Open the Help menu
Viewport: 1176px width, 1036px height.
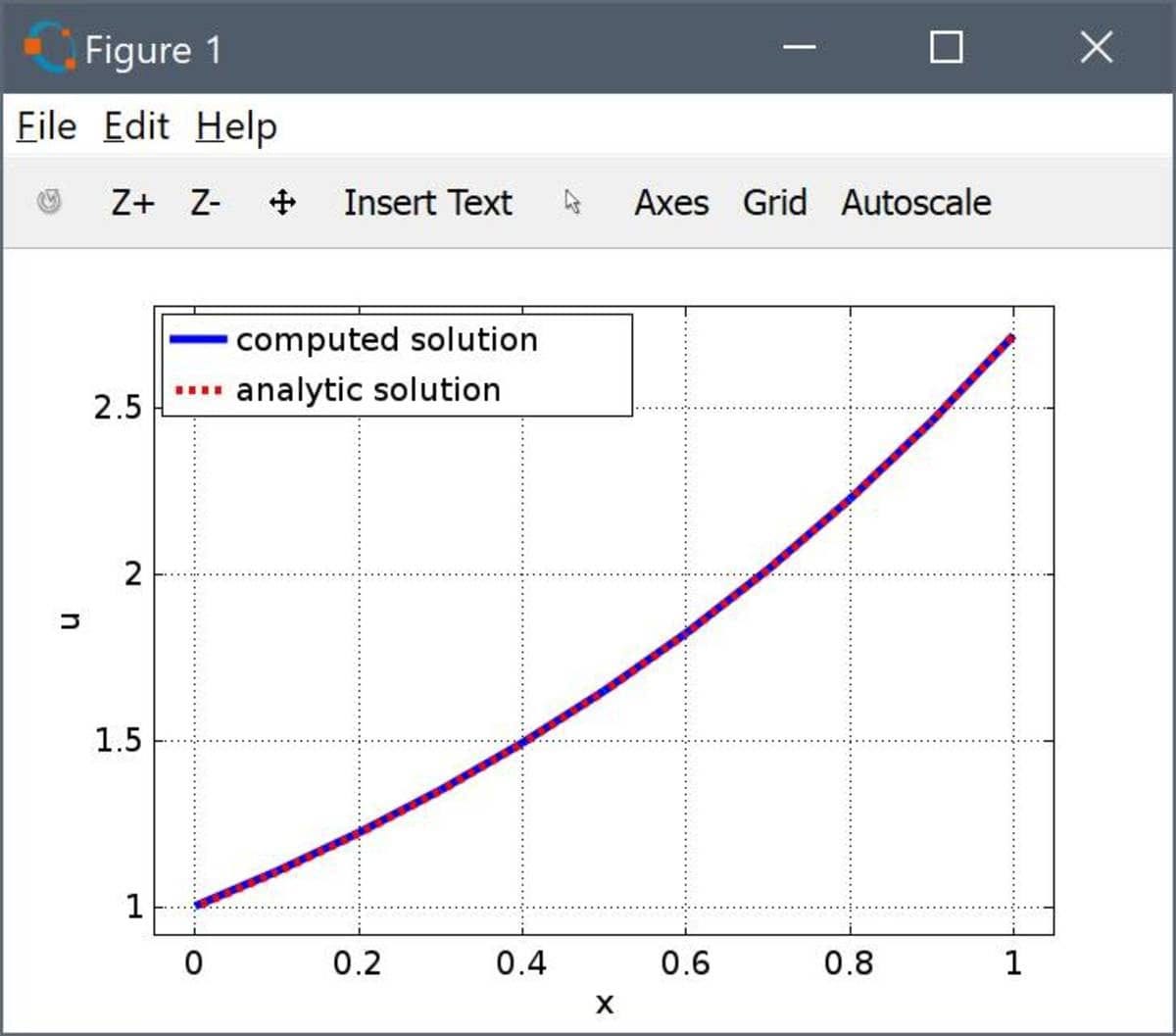[235, 125]
